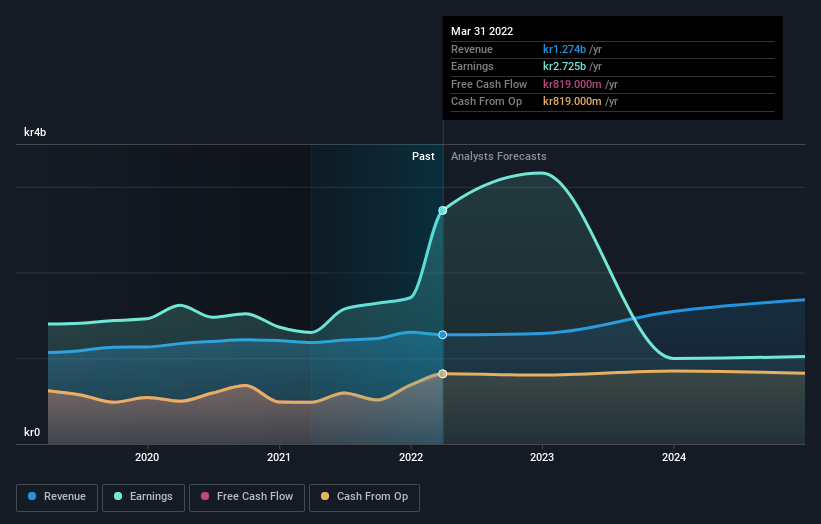Toggle the Cash From Op legend button
The image size is (821, 524).
364,497
